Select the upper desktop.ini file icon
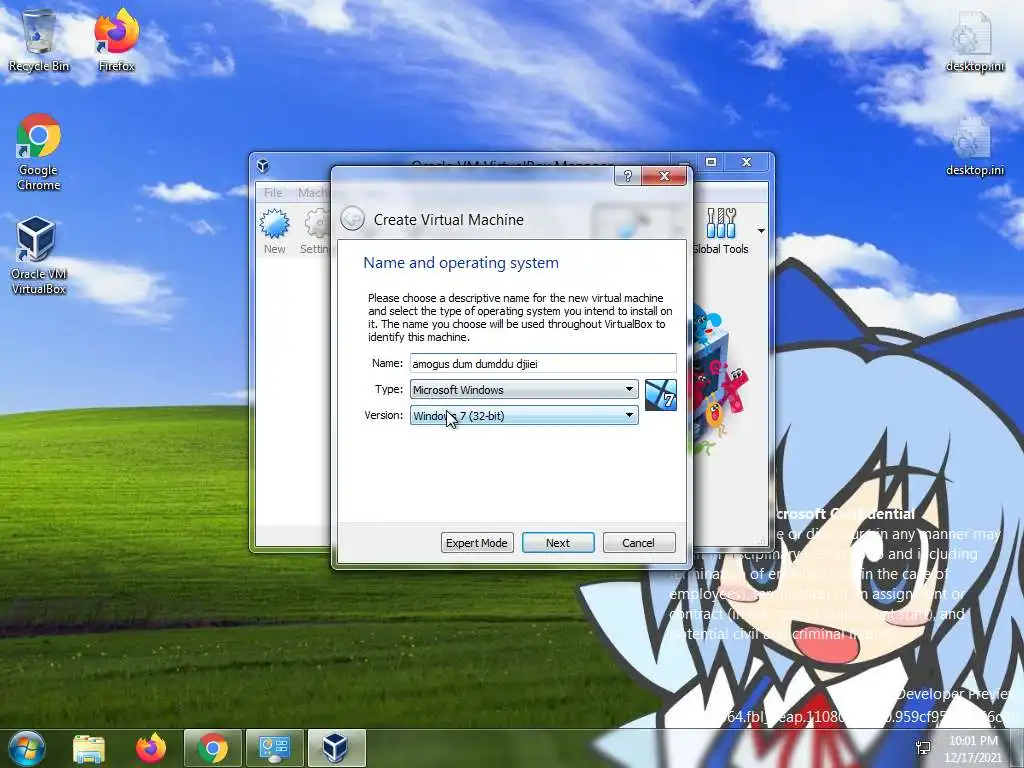Viewport: 1024px width, 768px height. (x=974, y=42)
